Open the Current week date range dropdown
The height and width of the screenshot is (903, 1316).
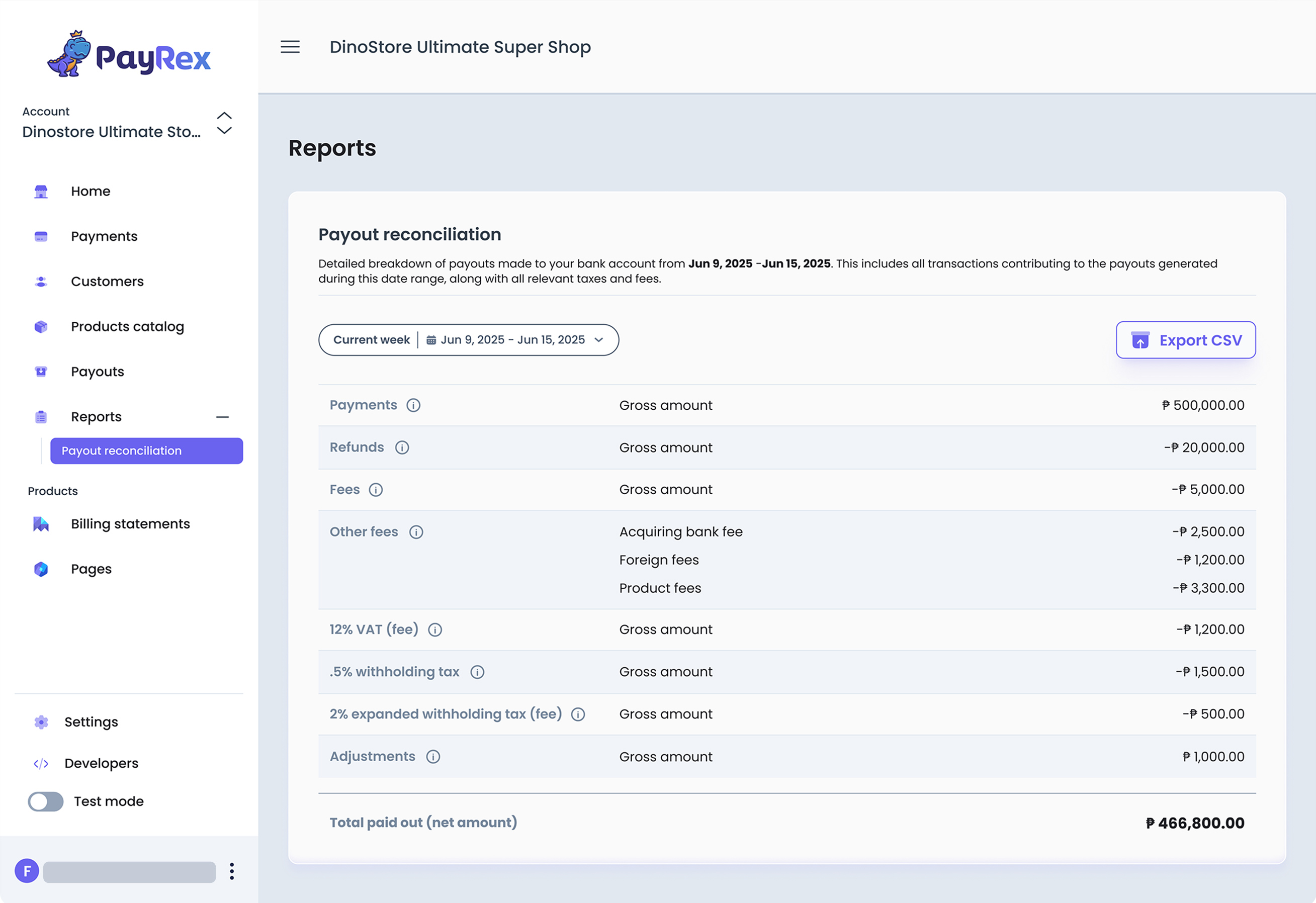468,340
